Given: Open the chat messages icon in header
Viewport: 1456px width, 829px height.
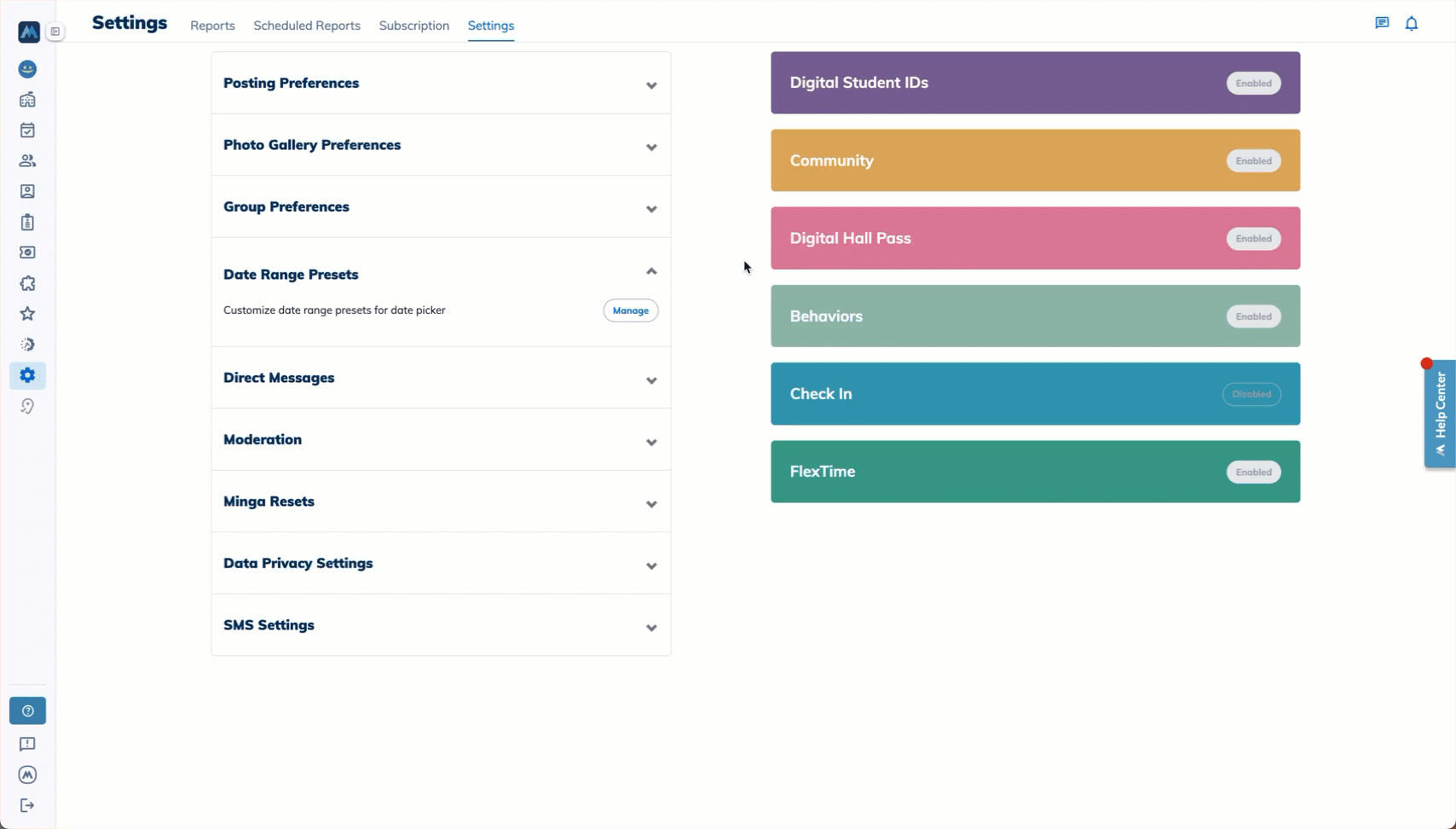Looking at the screenshot, I should 1382,23.
